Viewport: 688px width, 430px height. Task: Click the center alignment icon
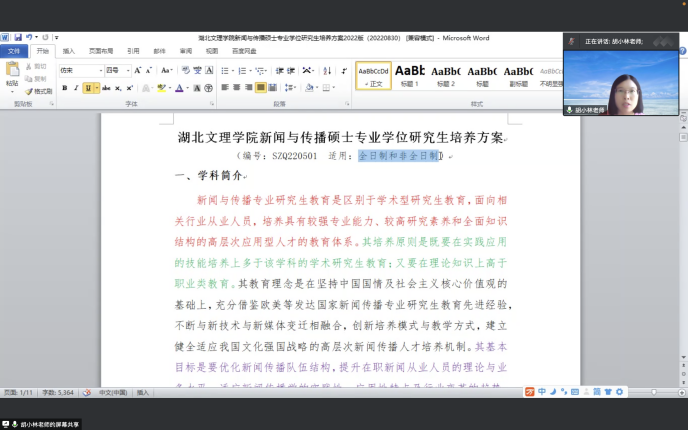[x=237, y=88]
